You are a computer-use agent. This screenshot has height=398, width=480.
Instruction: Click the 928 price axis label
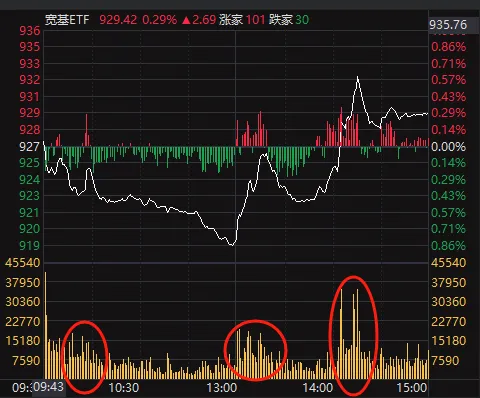[x=30, y=130]
